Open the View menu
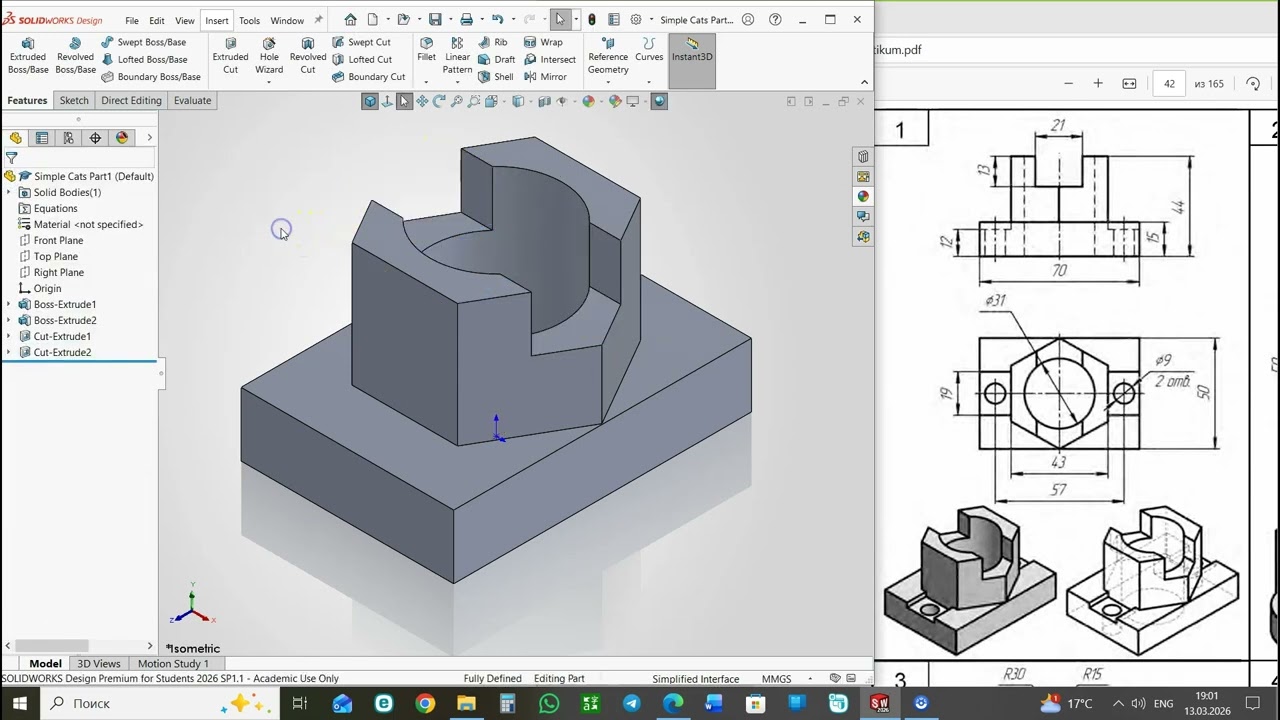This screenshot has width=1280, height=720. pos(185,21)
